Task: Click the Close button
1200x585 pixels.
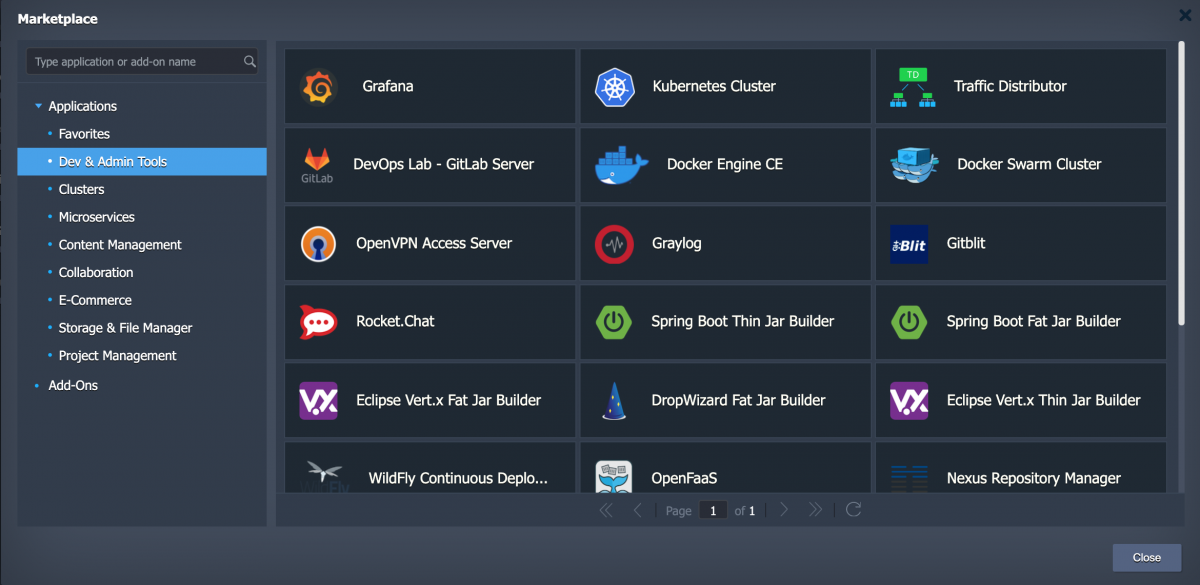Action: [x=1146, y=558]
